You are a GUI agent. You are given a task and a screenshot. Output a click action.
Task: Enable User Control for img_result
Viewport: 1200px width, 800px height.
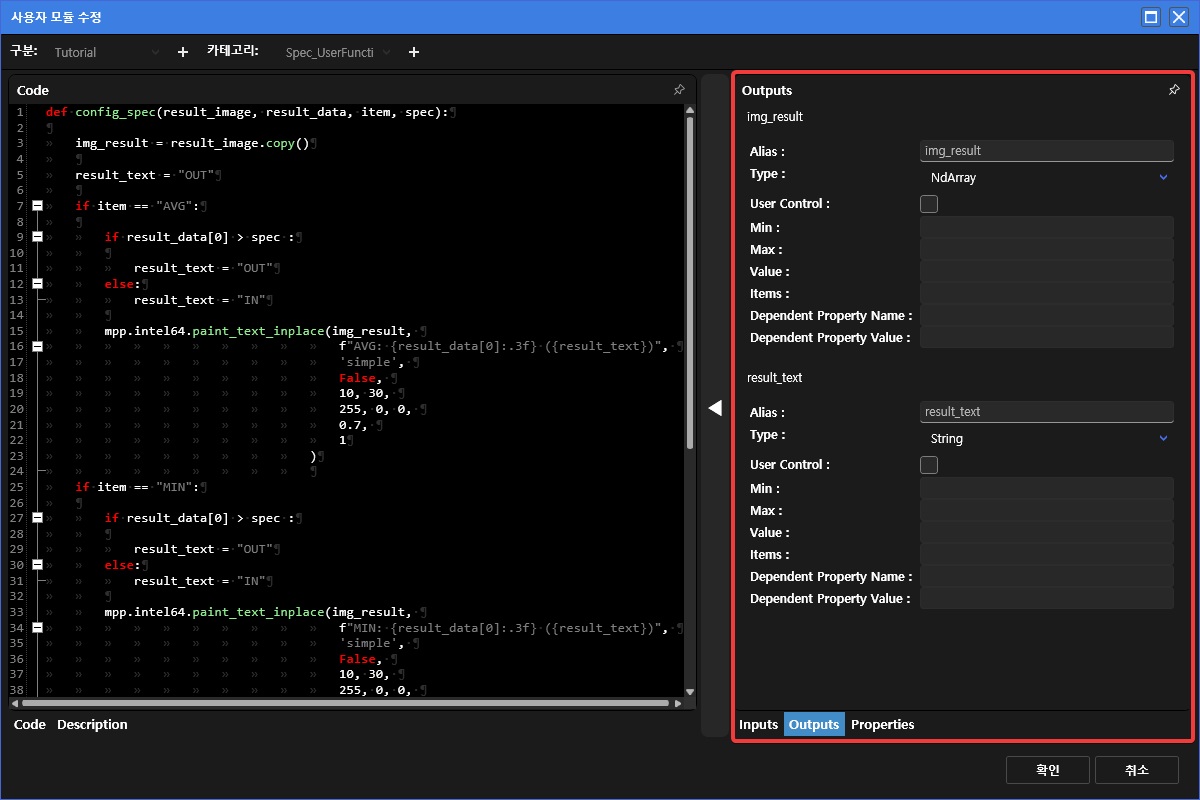click(x=929, y=204)
